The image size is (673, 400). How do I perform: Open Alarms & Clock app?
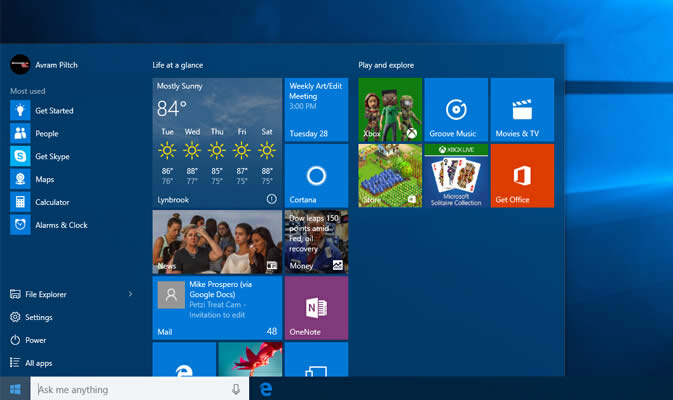tap(60, 225)
